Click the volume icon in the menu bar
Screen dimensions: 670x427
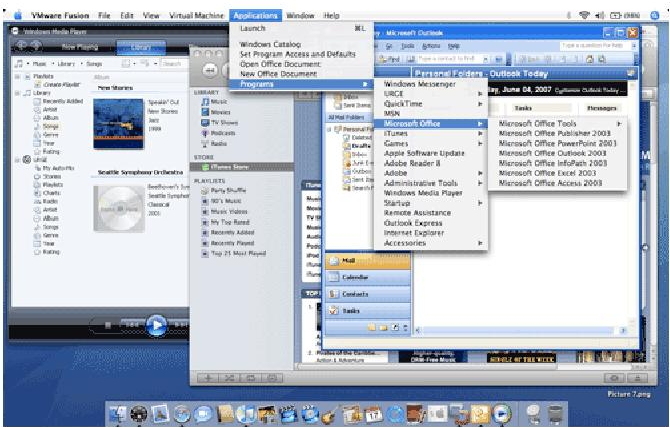(x=599, y=15)
